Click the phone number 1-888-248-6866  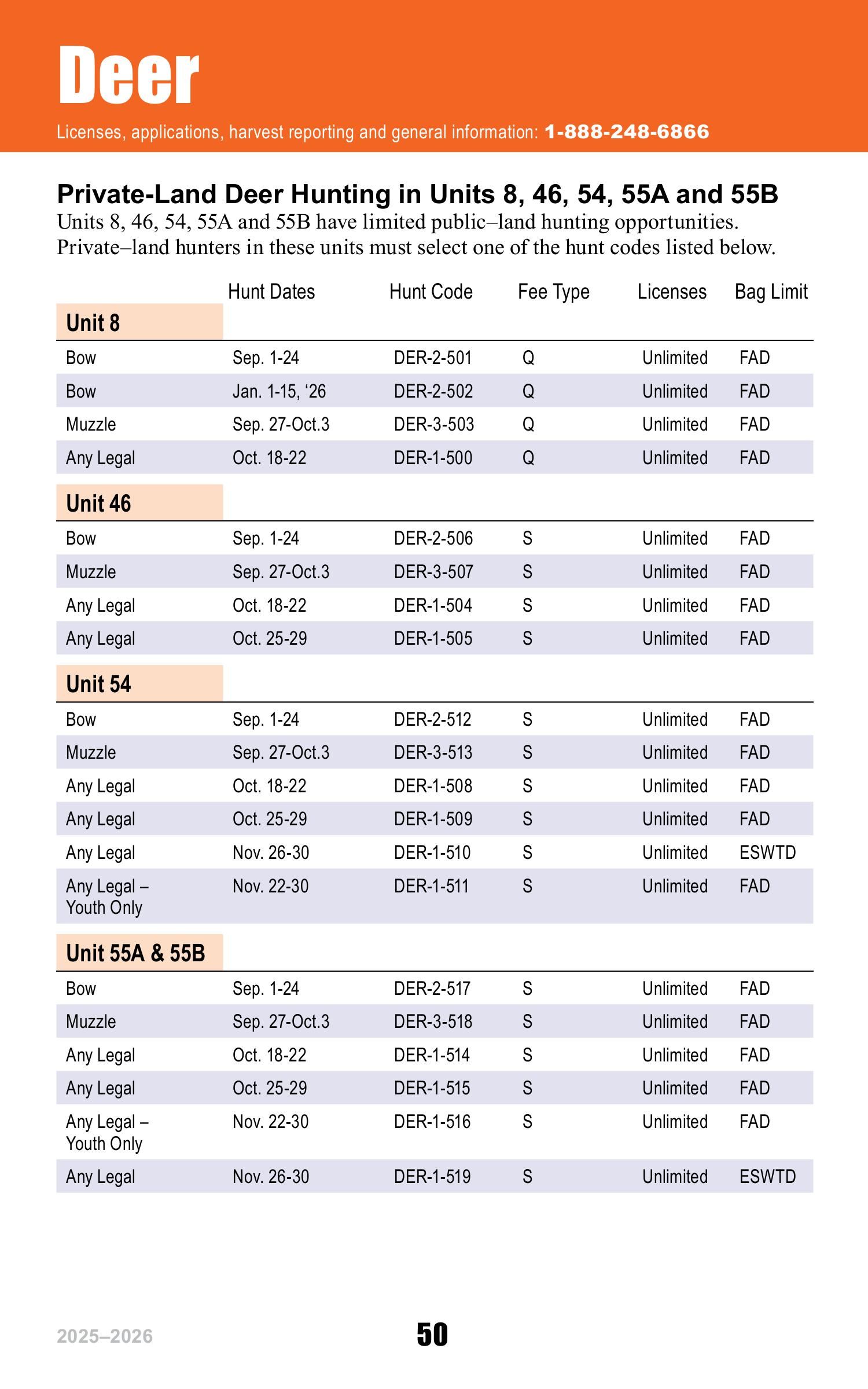click(627, 132)
